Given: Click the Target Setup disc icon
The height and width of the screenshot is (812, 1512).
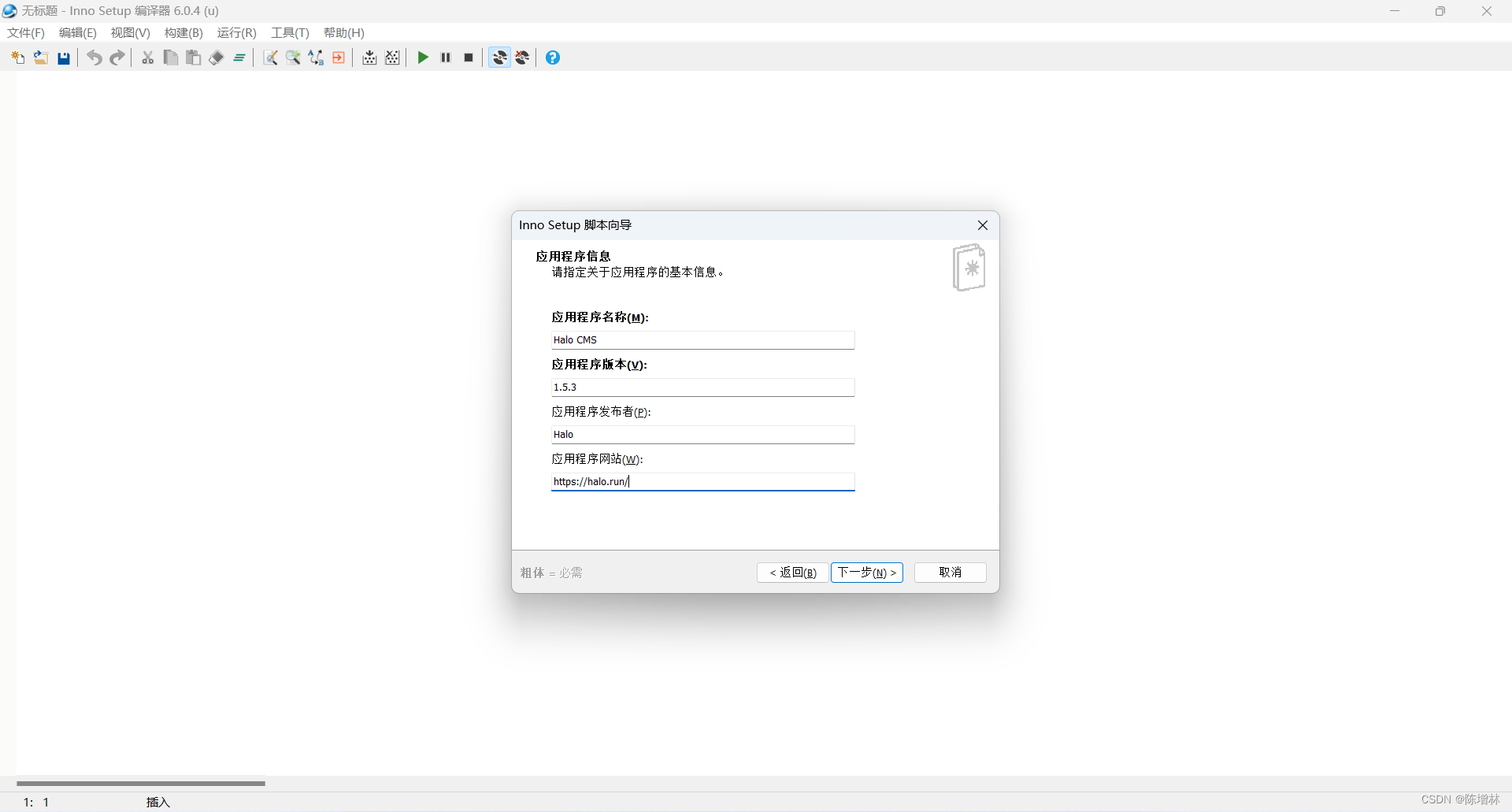Looking at the screenshot, I should click(x=499, y=57).
